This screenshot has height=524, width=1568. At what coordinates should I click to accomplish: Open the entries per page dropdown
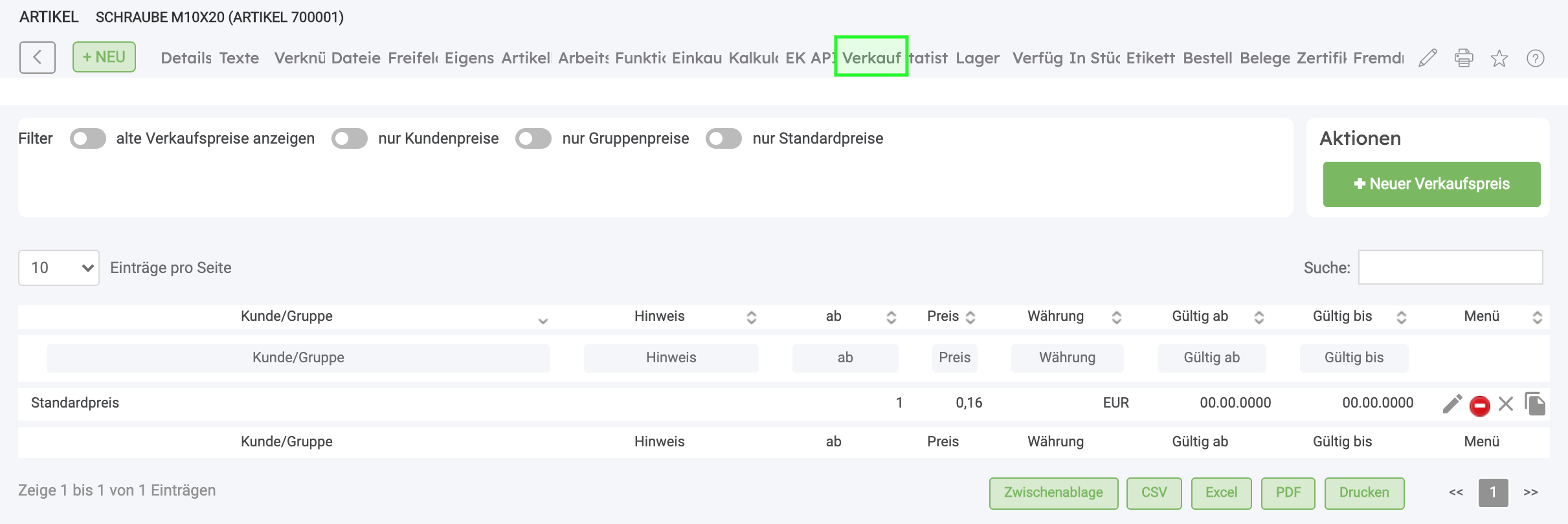59,268
